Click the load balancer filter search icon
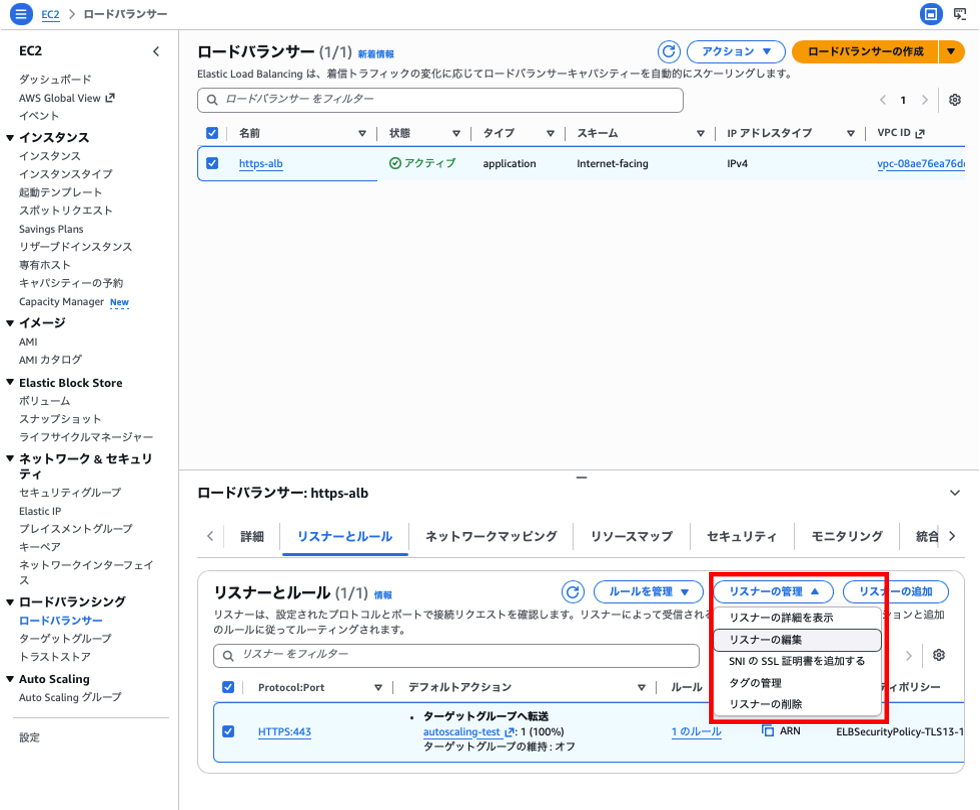Viewport: 980px width, 810px height. 212,100
